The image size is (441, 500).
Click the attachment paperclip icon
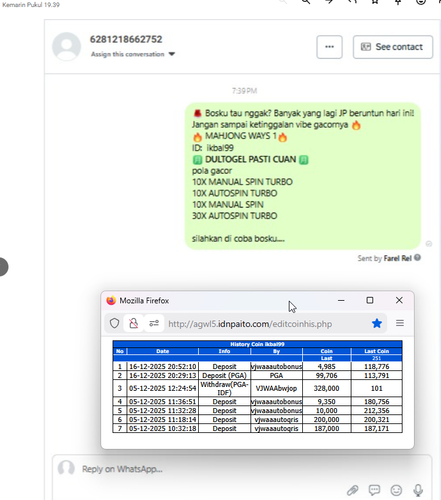pyautogui.click(x=353, y=490)
